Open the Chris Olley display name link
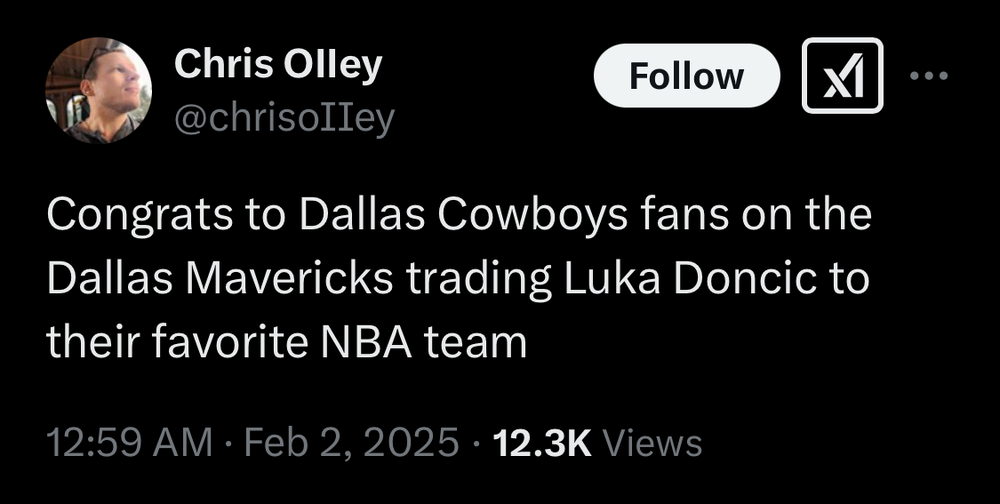This screenshot has width=1000, height=504. pyautogui.click(x=278, y=65)
